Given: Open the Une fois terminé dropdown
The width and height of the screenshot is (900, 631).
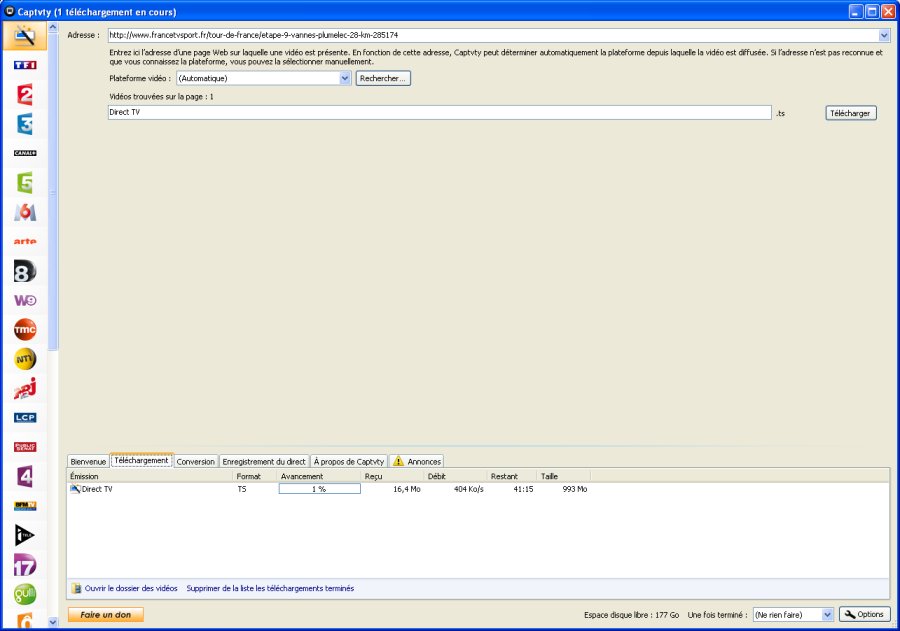Looking at the screenshot, I should [x=827, y=614].
